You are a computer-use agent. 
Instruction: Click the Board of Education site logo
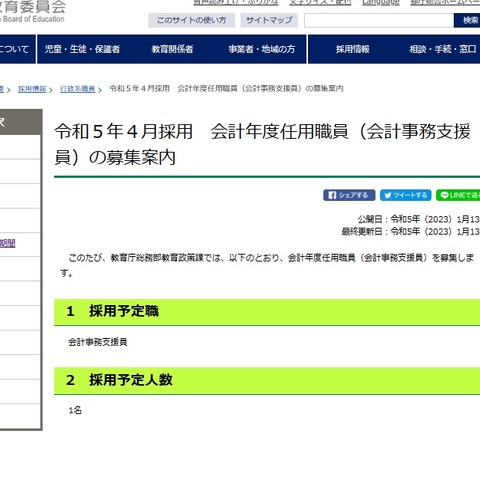pos(32,12)
